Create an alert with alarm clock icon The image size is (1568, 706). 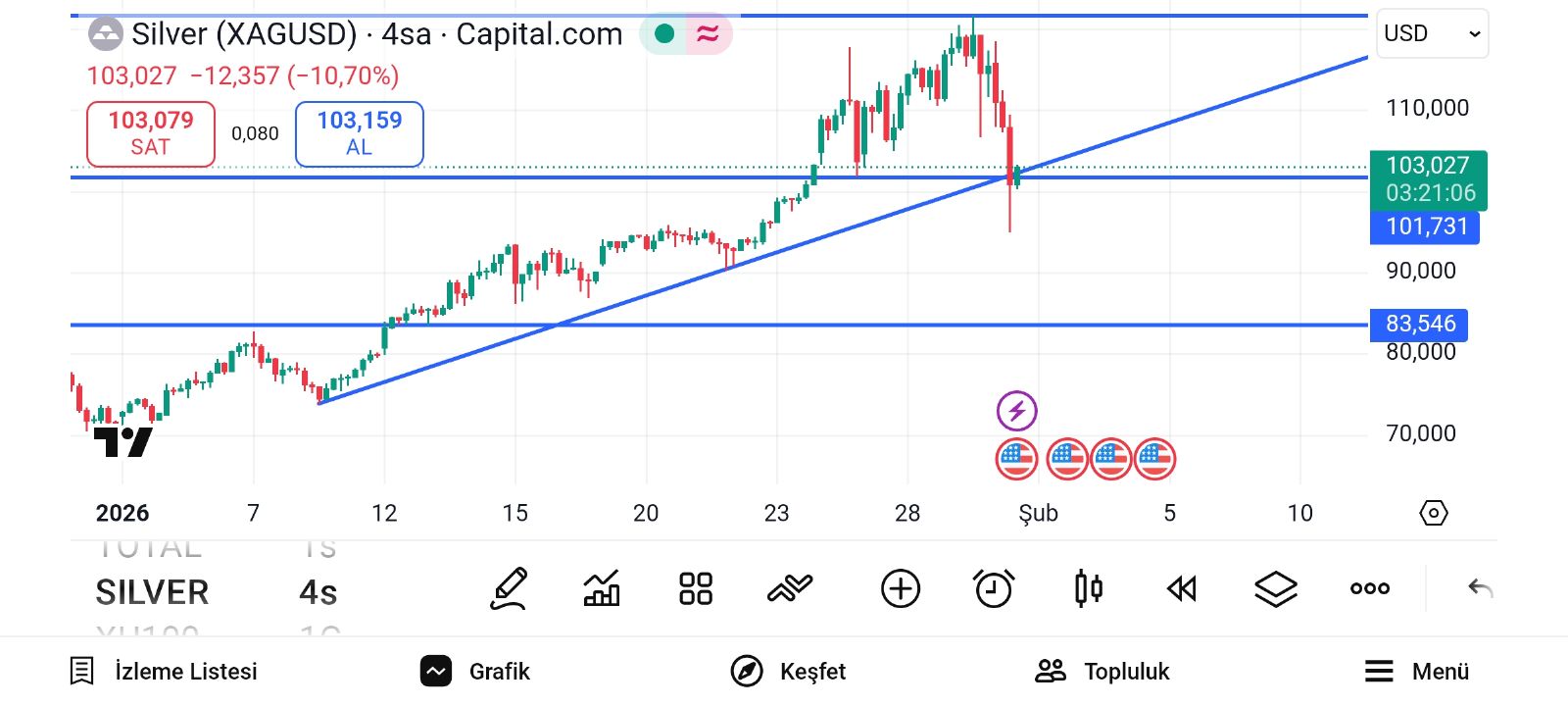pos(994,588)
